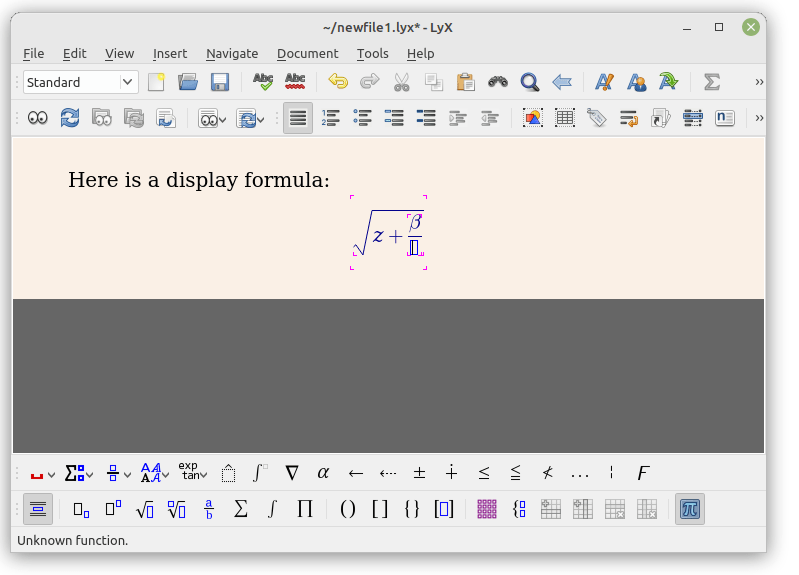
Task: Click the Save document icon
Action: (219, 83)
